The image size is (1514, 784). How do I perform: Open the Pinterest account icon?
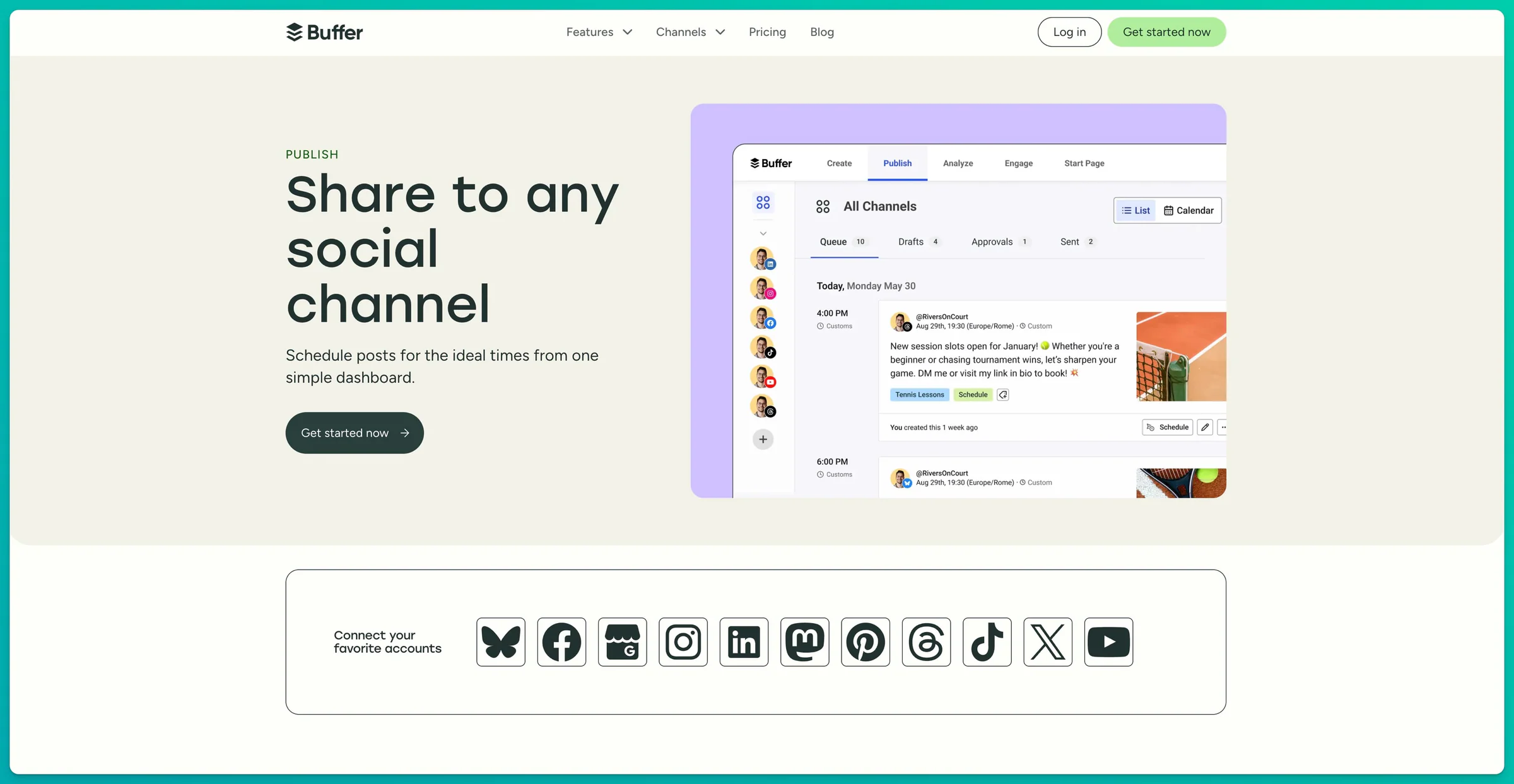pos(866,642)
